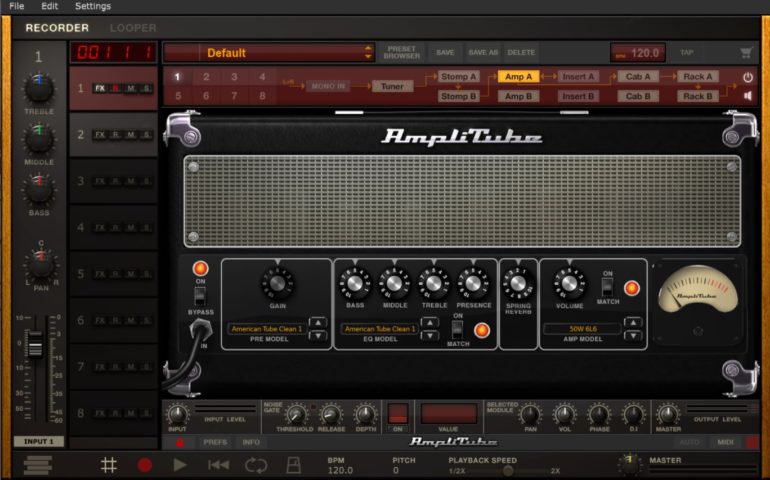Enable the metronome icon
Viewport: 770px width, 480px height.
pyautogui.click(x=295, y=465)
